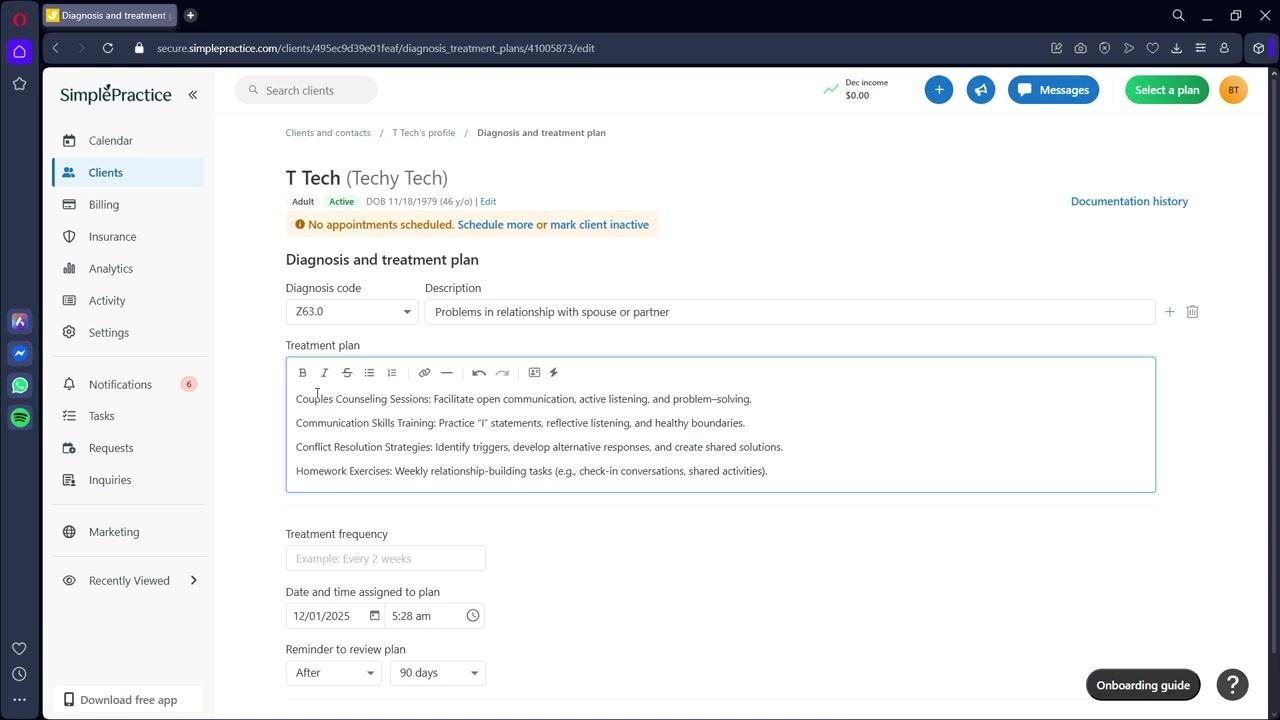Image resolution: width=1280 pixels, height=720 pixels.
Task: Open the reminder After dropdown
Action: [x=333, y=673]
